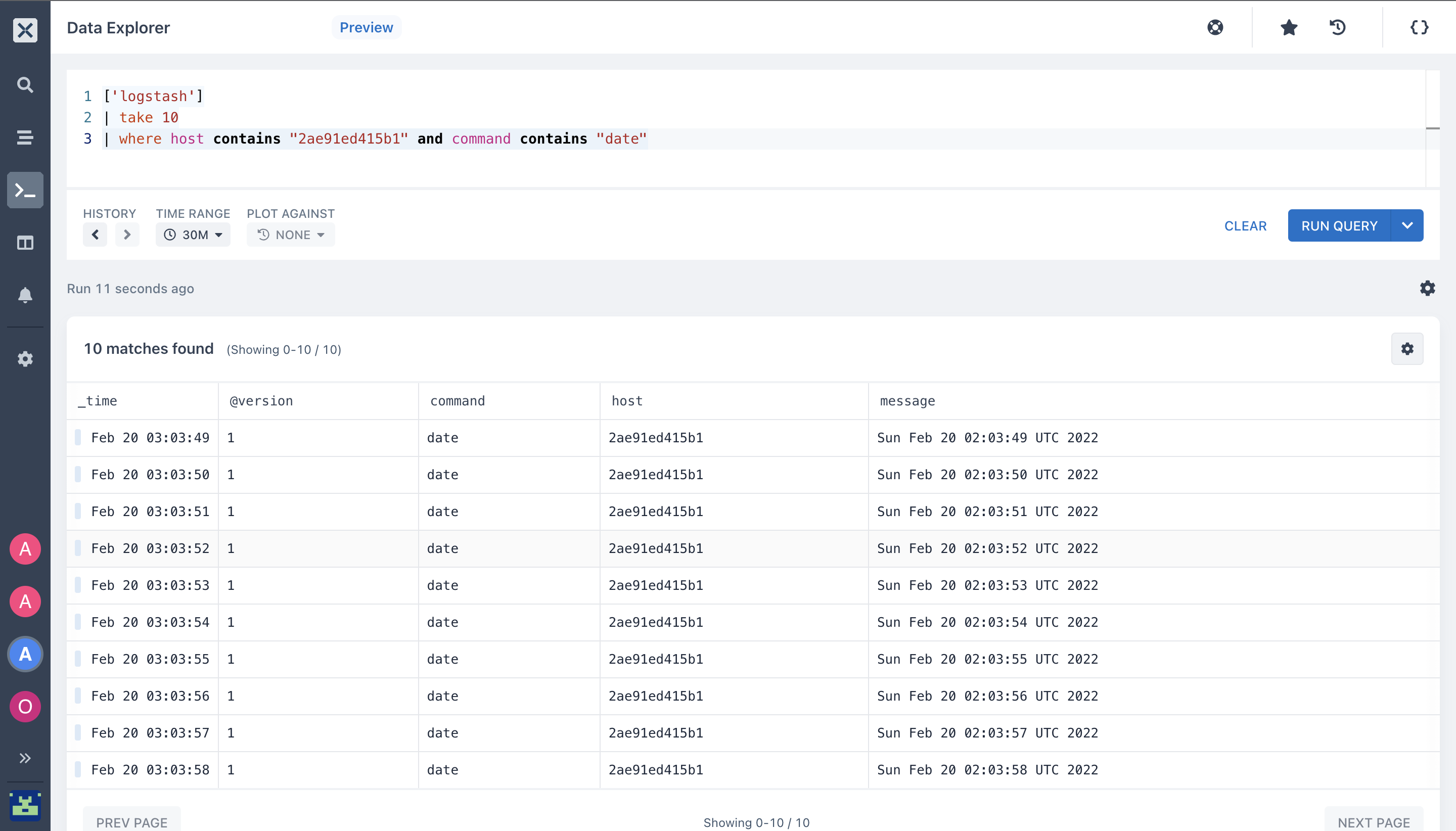1456x831 pixels.
Task: Click the Run Query button
Action: pos(1339,225)
